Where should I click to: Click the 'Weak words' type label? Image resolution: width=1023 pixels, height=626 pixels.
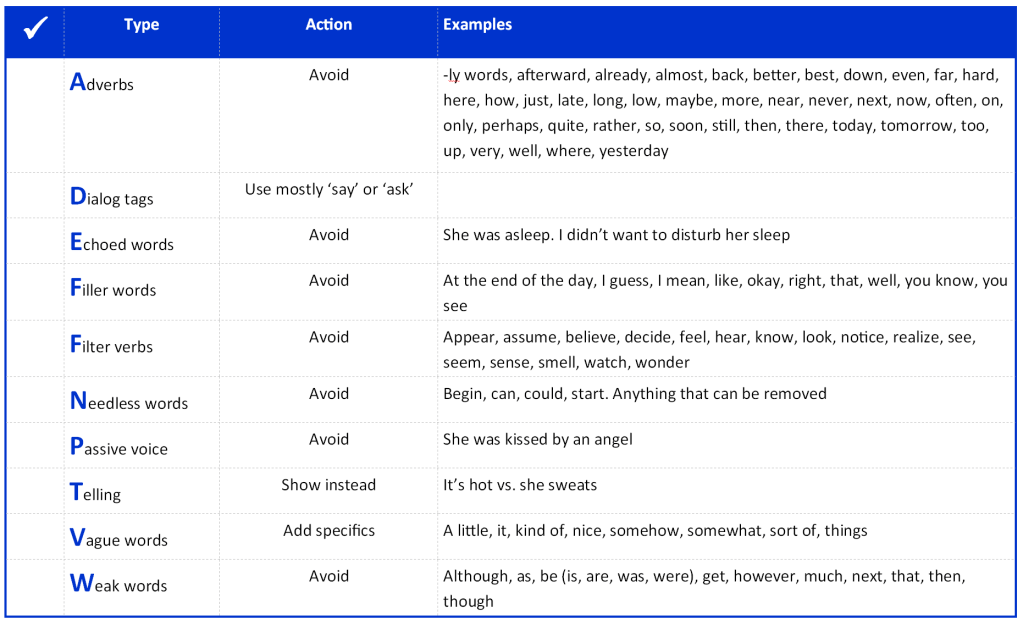pyautogui.click(x=118, y=585)
